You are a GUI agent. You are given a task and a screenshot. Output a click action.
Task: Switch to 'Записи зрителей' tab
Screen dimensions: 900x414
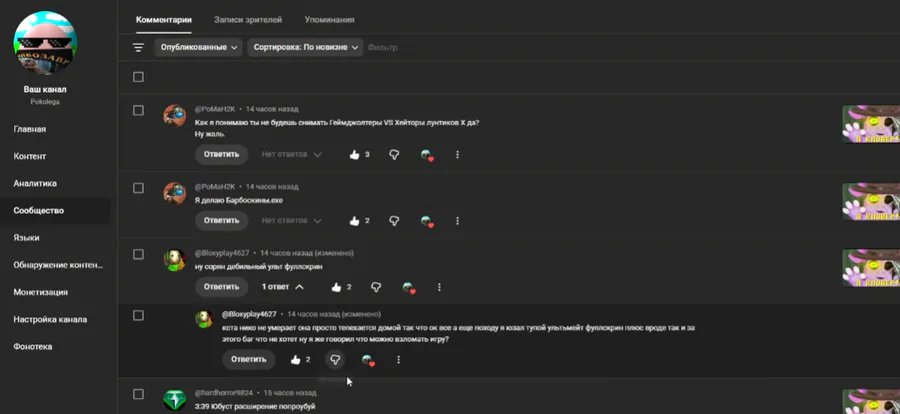coord(248,20)
